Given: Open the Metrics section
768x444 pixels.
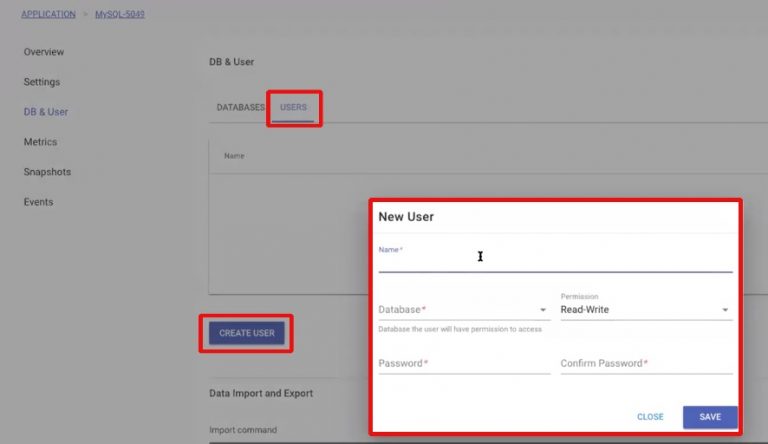Looking at the screenshot, I should pos(40,142).
